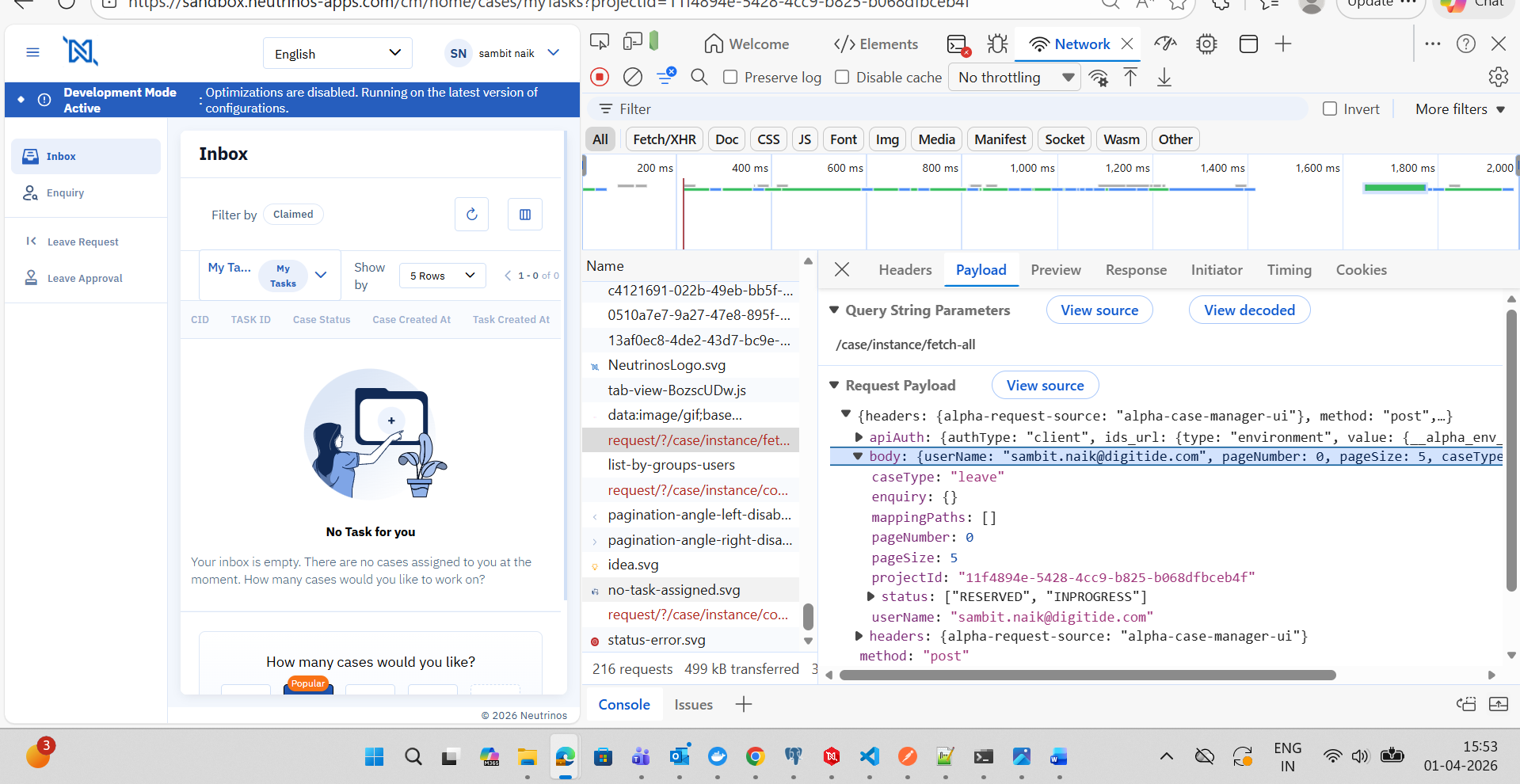
Task: Click View source for Query String Parameters
Action: (1099, 310)
